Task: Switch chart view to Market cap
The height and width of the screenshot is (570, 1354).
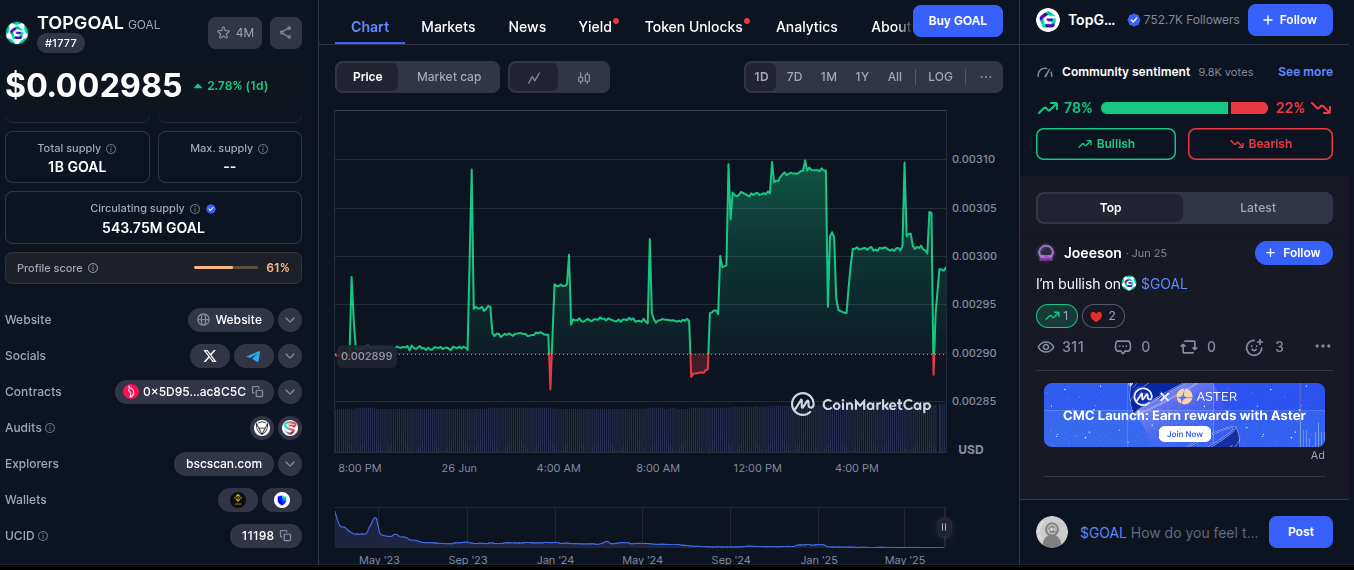Action: coord(449,77)
